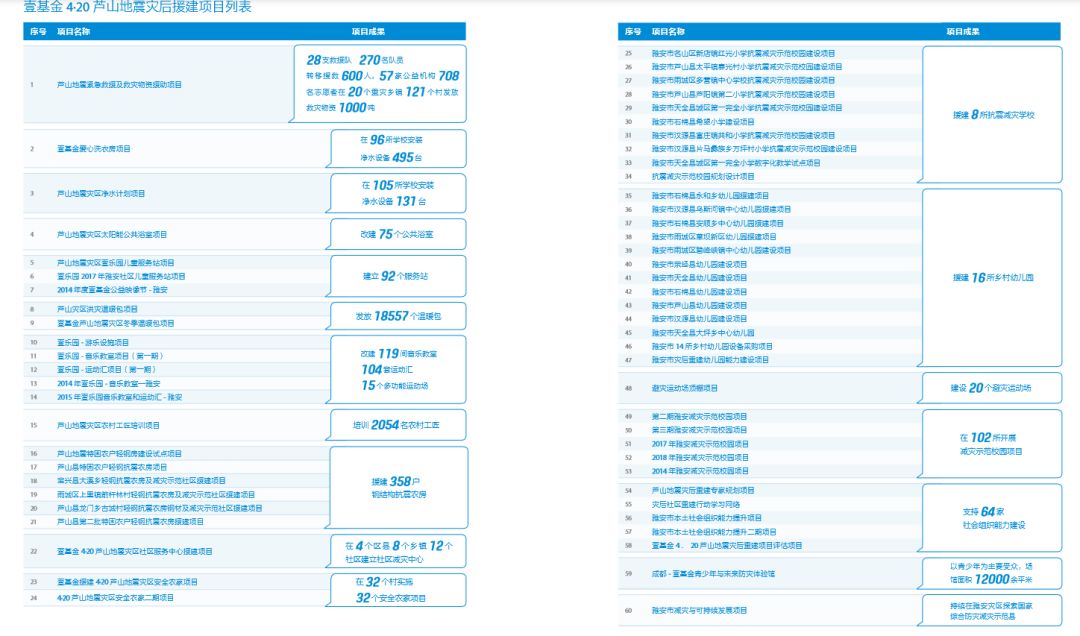Click '项目名称' header in the left table

click(74, 32)
